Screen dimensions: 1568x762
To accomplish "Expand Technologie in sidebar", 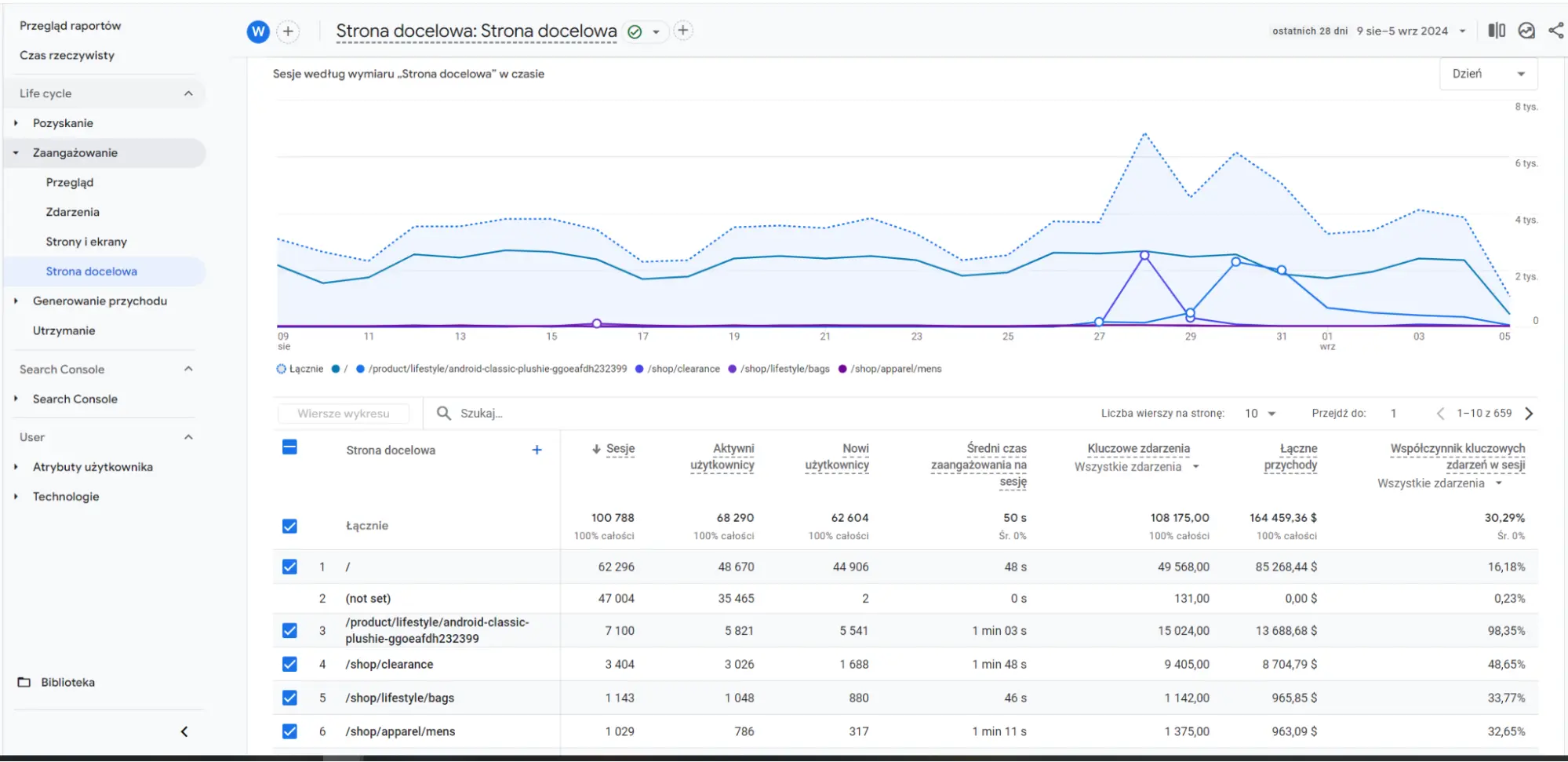I will (16, 497).
